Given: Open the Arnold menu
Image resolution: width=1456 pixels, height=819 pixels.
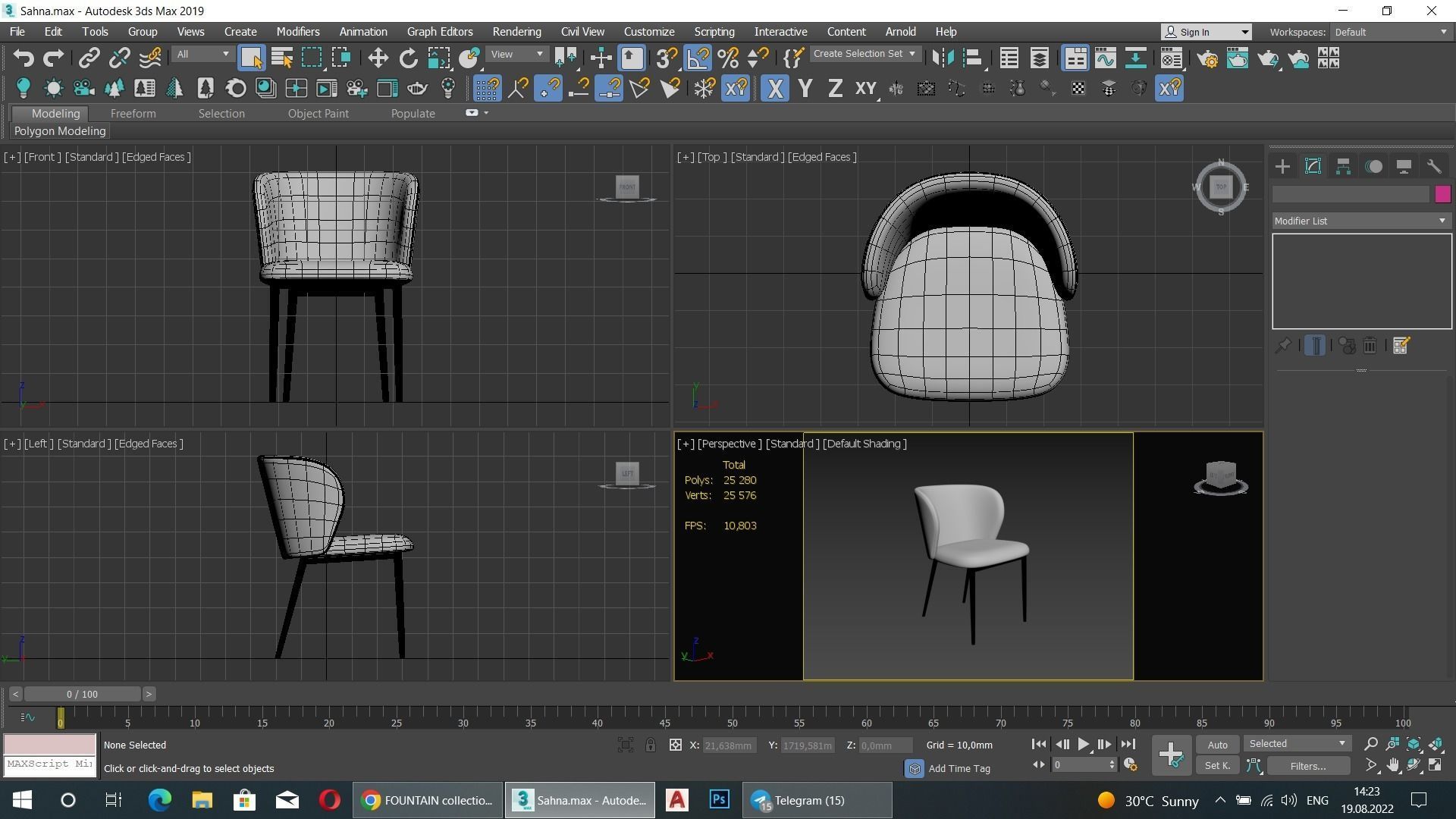Looking at the screenshot, I should tap(900, 32).
